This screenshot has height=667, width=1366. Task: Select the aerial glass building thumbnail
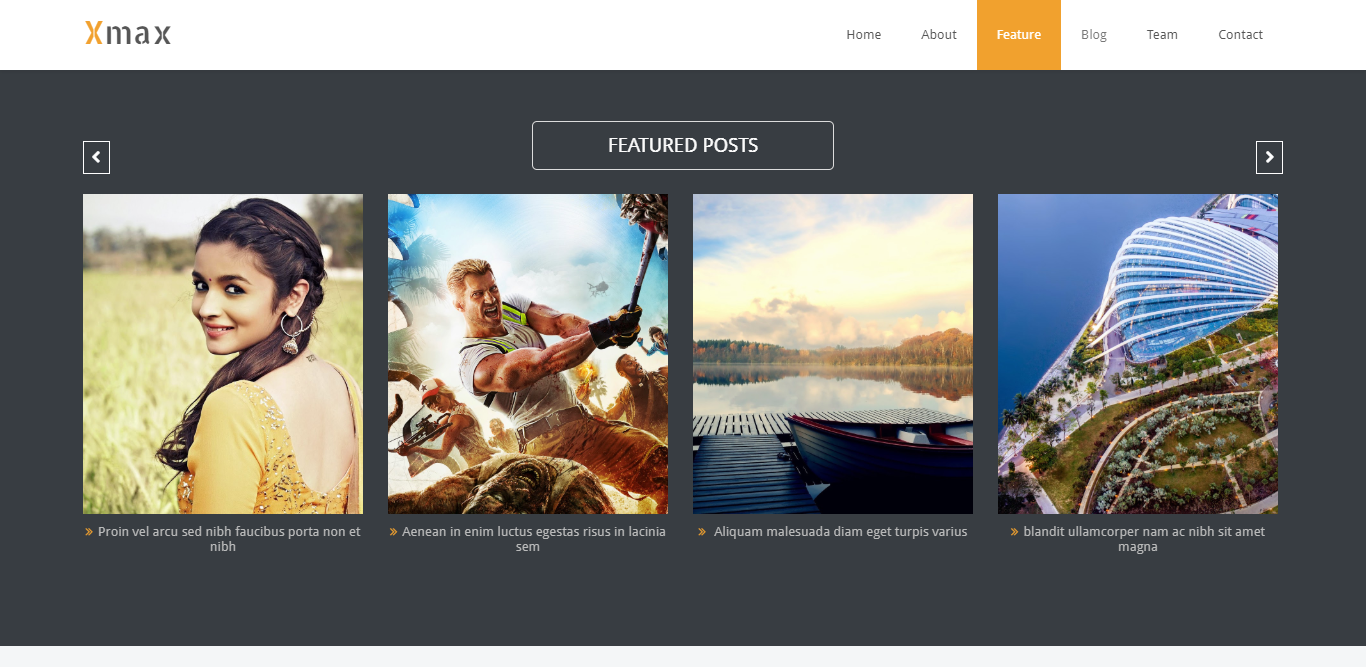tap(1138, 354)
